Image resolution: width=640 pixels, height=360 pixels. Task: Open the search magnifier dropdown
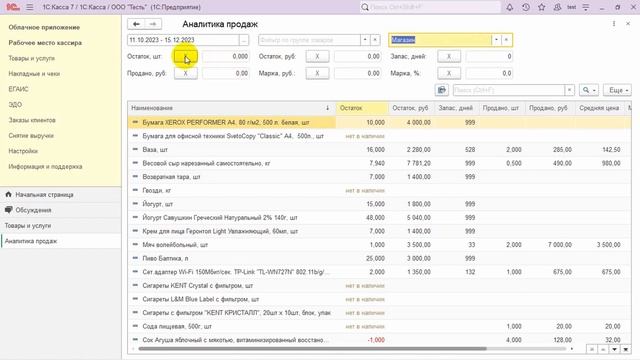coord(589,90)
